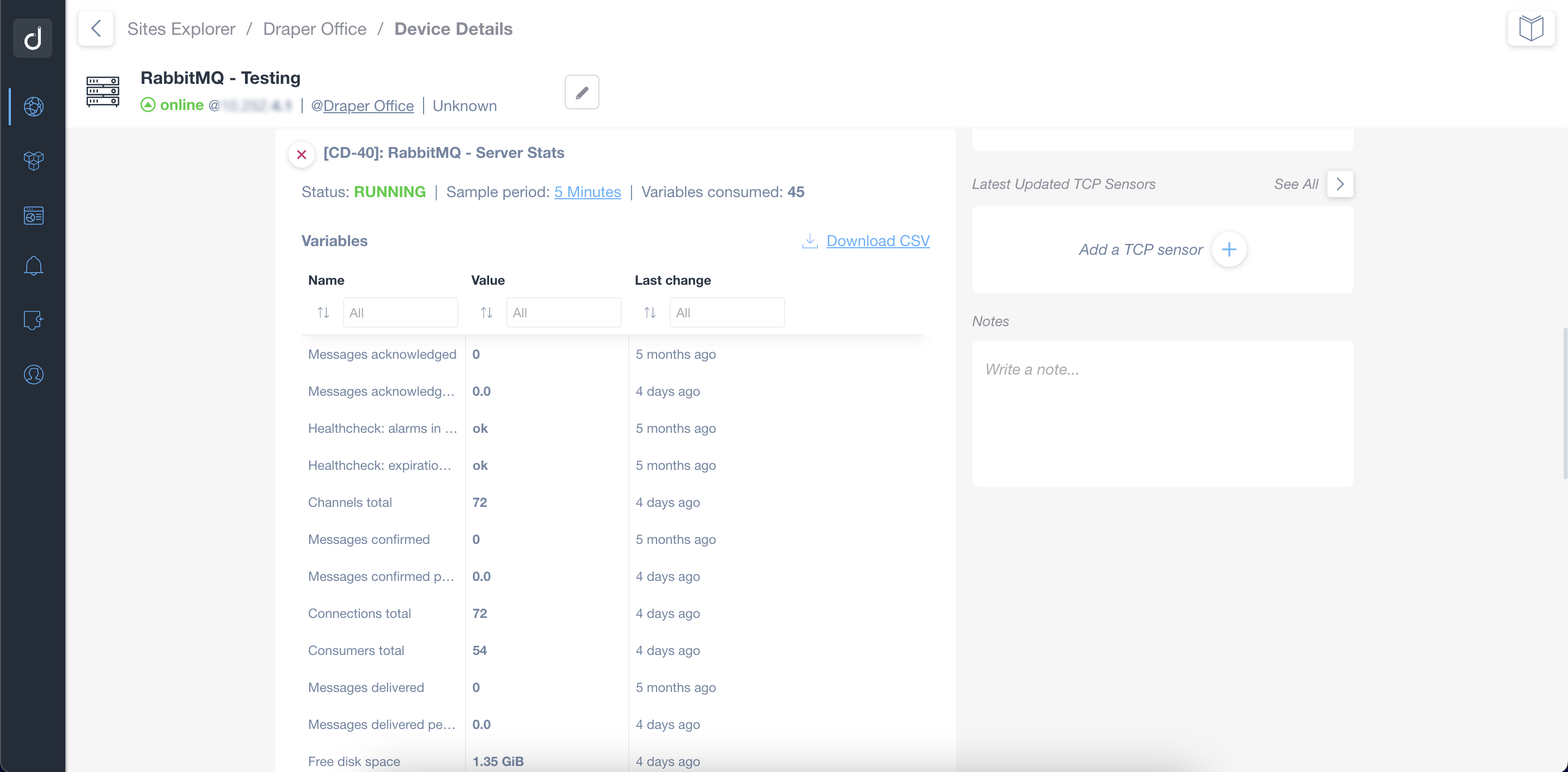The height and width of the screenshot is (772, 1568).
Task: Click the server rack device icon
Action: click(103, 91)
